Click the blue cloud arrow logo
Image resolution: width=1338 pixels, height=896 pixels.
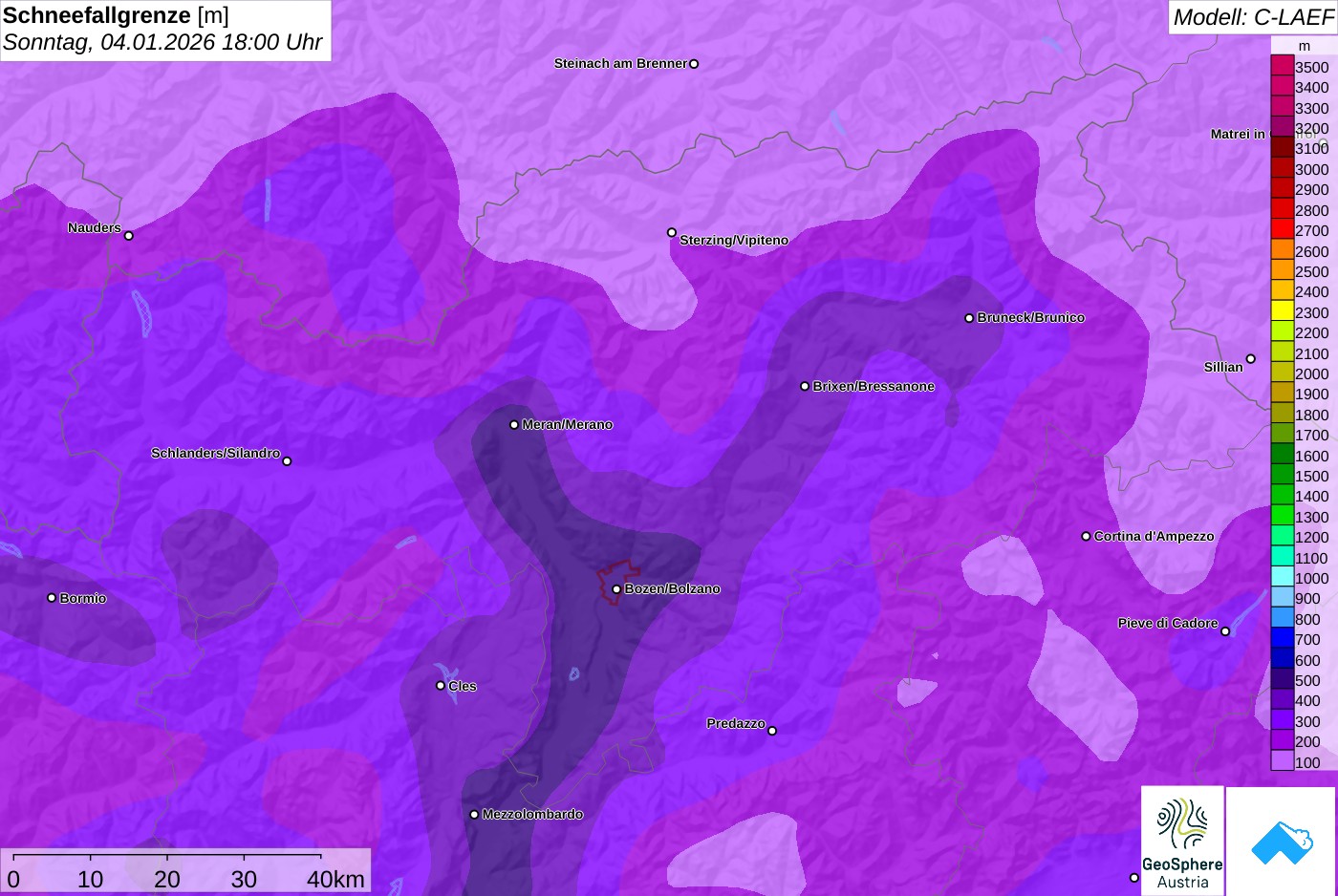coord(1282,843)
